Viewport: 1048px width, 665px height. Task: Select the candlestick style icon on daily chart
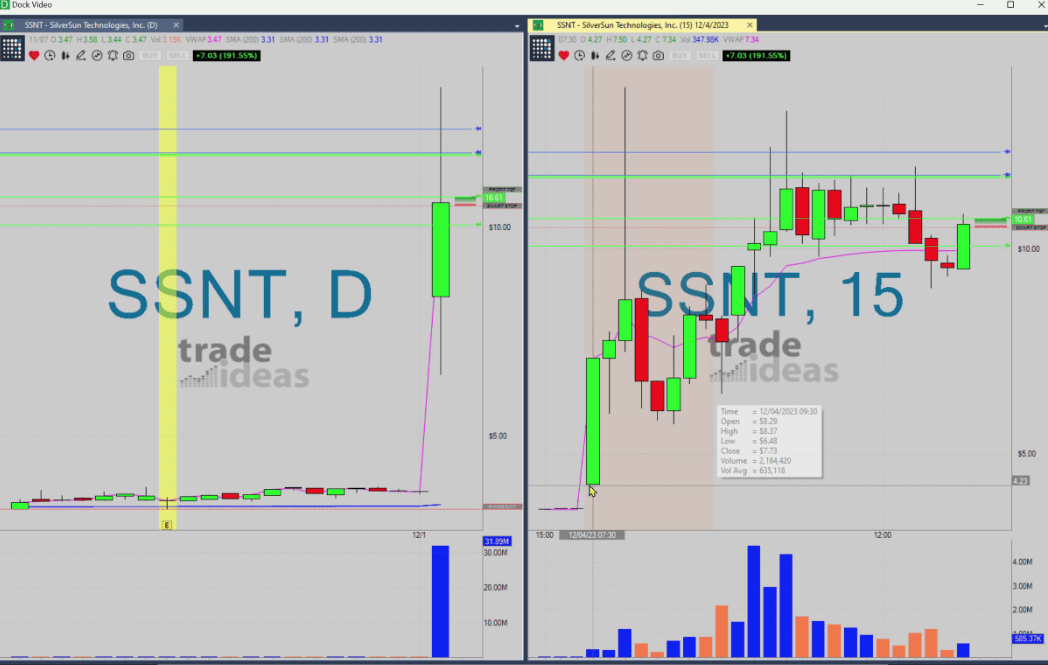click(66, 55)
